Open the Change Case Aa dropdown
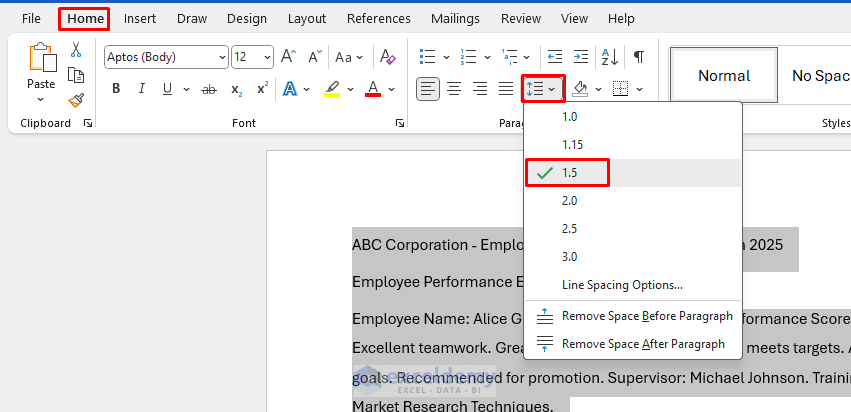This screenshot has height=412, width=851. point(349,57)
